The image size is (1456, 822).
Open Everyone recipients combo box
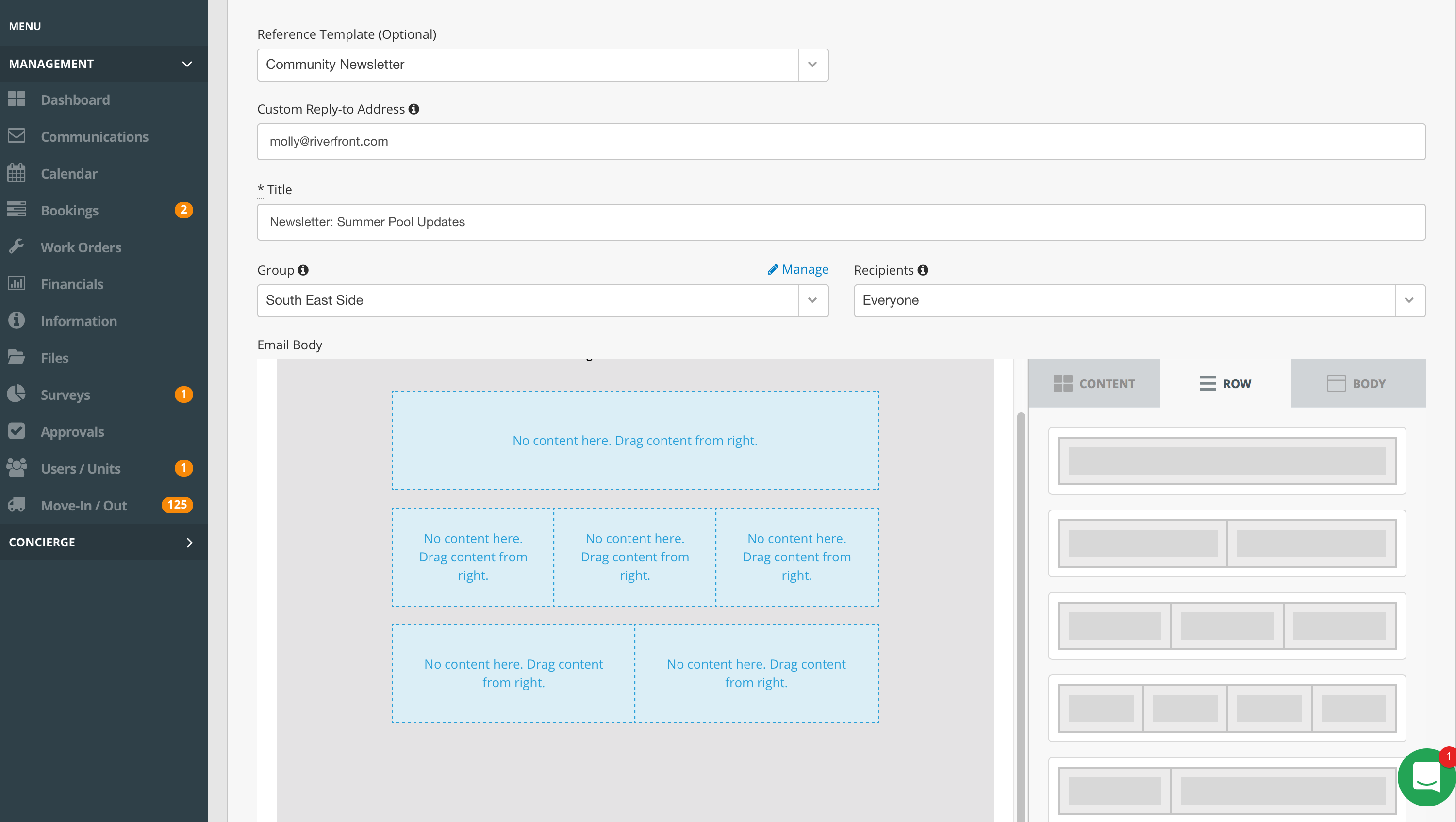pos(1140,300)
